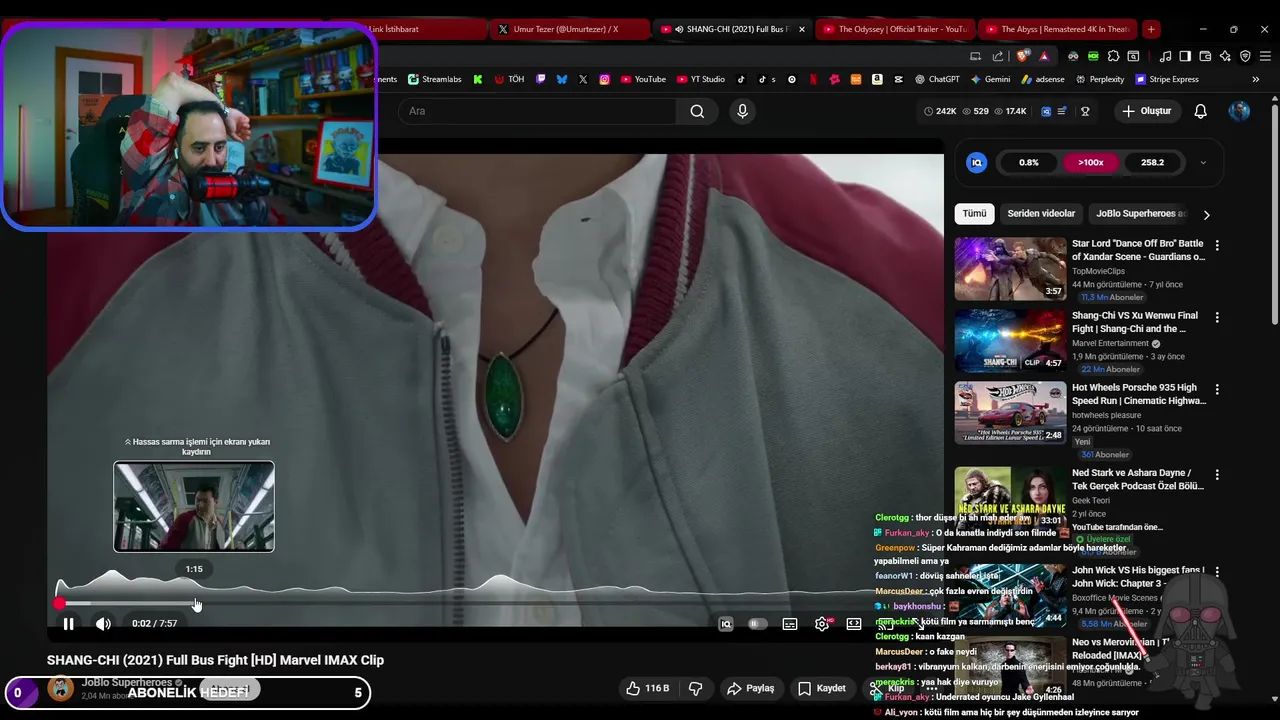Open Star Lord Dance Off video thumbnail
The image size is (1280, 720).
tap(1010, 268)
